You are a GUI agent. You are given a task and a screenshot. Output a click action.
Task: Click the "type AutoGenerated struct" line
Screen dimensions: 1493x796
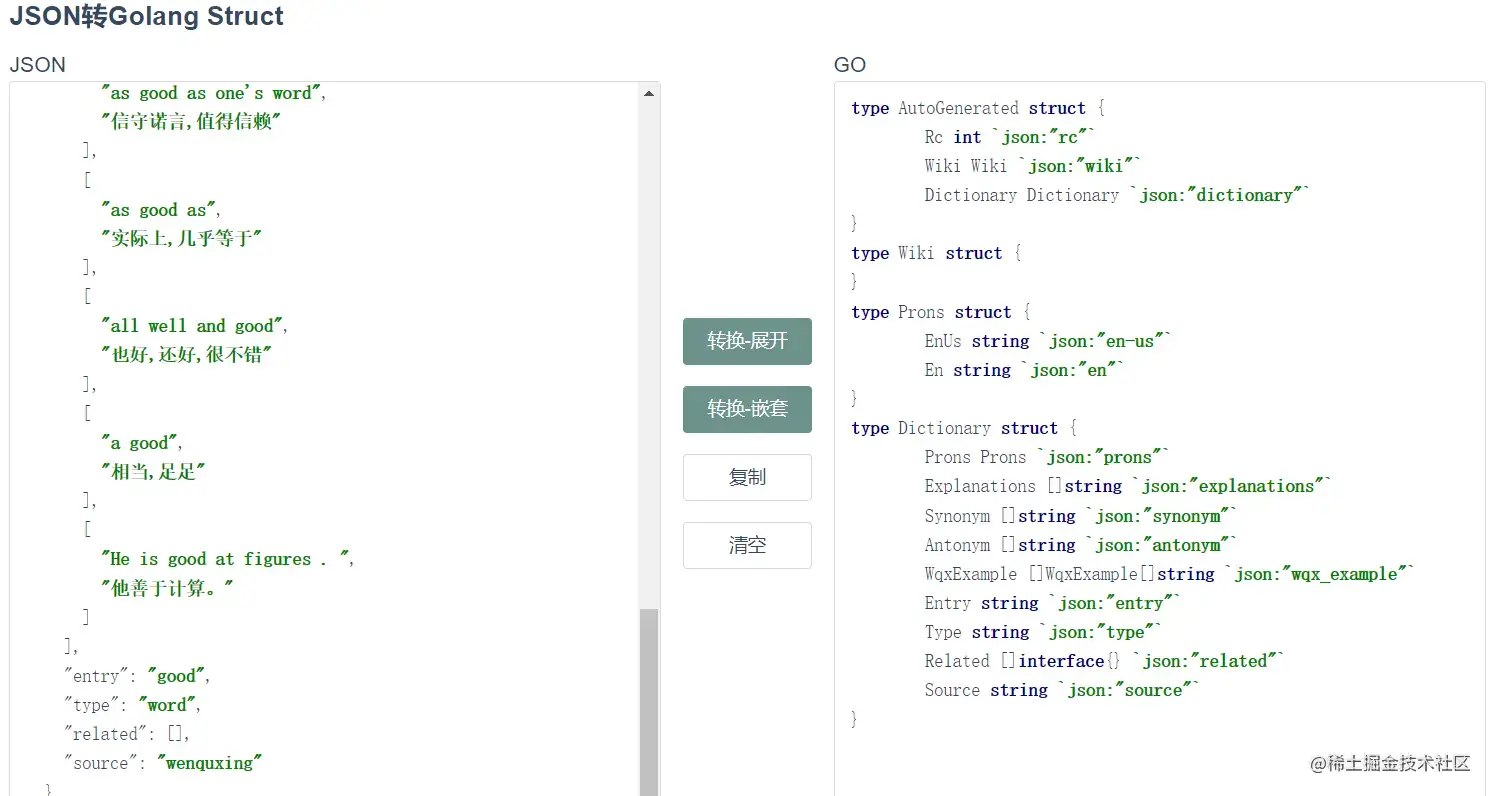click(978, 108)
